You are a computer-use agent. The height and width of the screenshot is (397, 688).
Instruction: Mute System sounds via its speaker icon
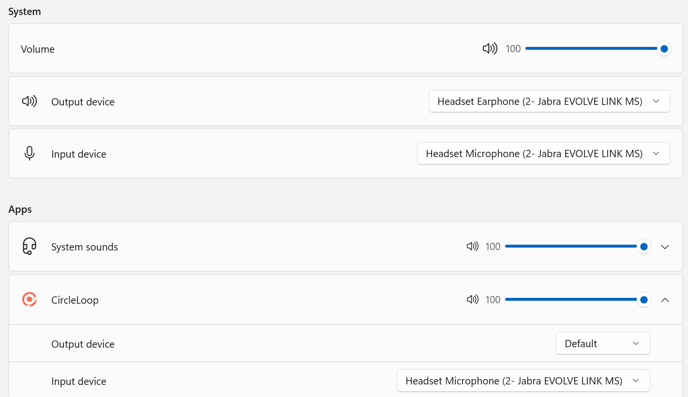point(473,247)
